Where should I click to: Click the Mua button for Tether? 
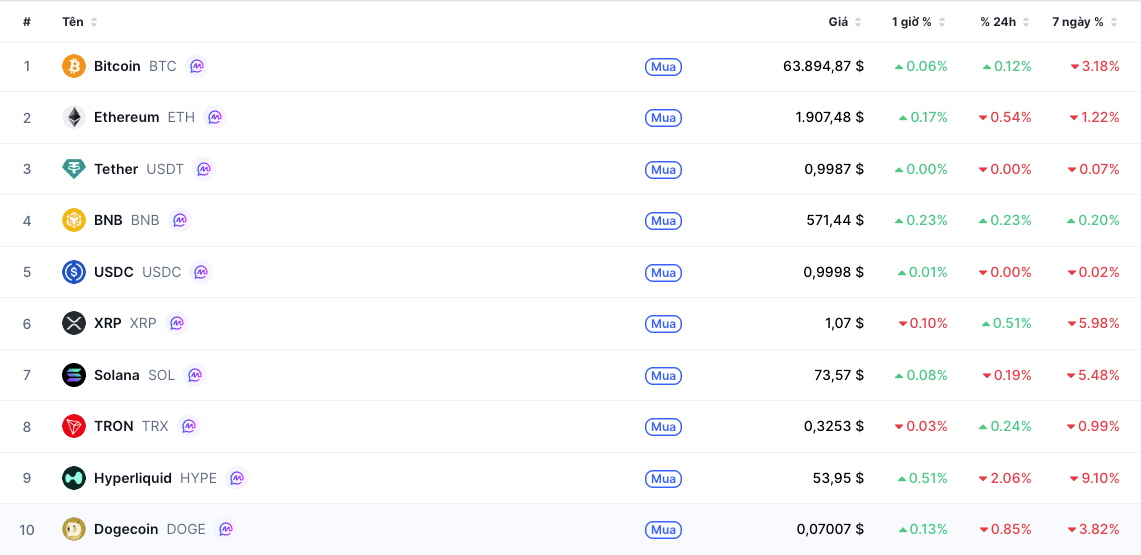663,169
